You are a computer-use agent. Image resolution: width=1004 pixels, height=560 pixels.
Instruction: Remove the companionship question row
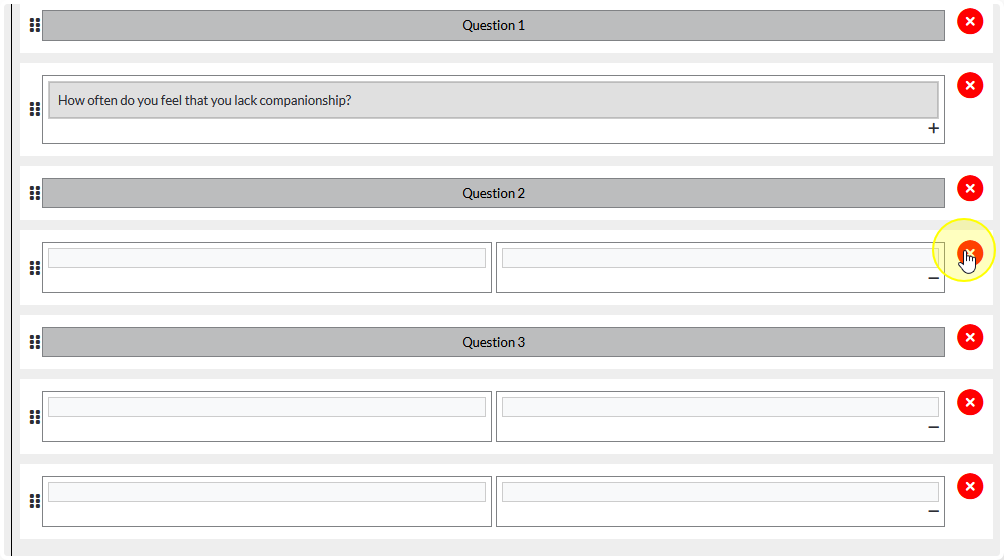[970, 85]
